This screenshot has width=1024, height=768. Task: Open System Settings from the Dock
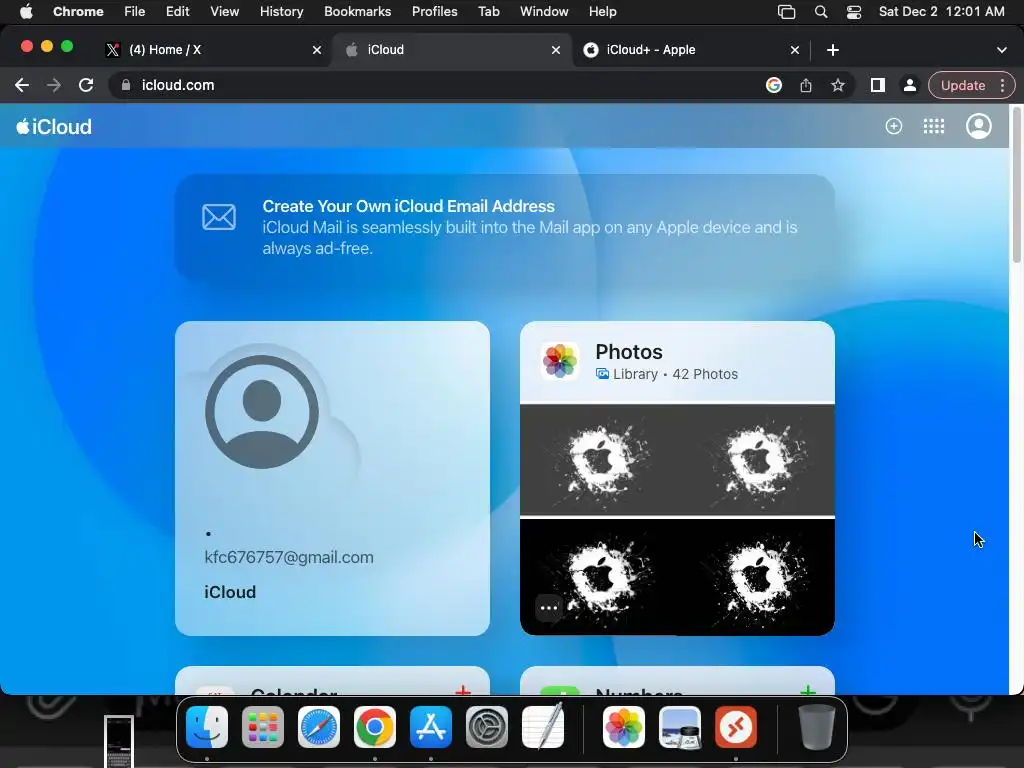point(487,727)
